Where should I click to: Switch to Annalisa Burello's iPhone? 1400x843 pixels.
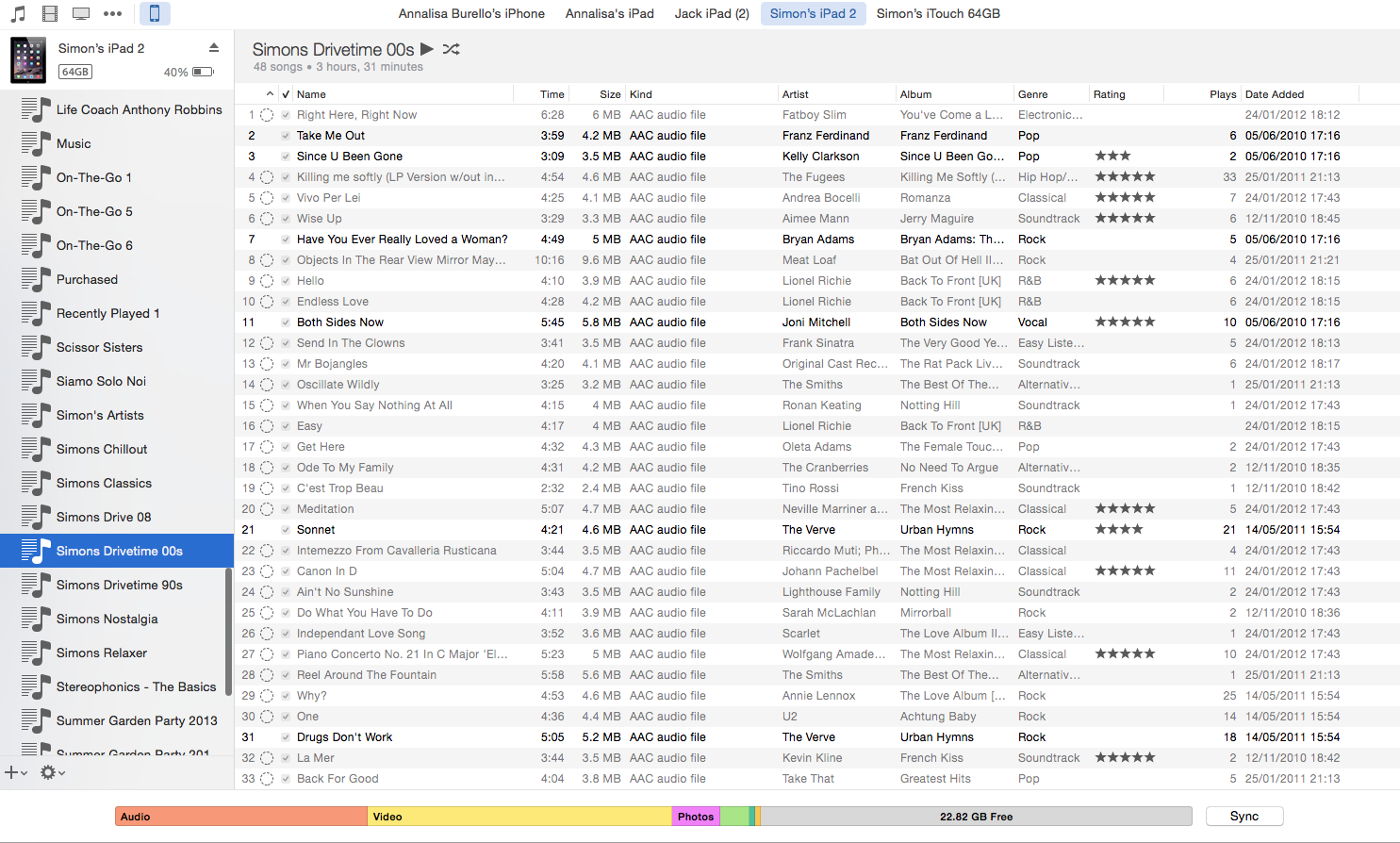coord(471,13)
